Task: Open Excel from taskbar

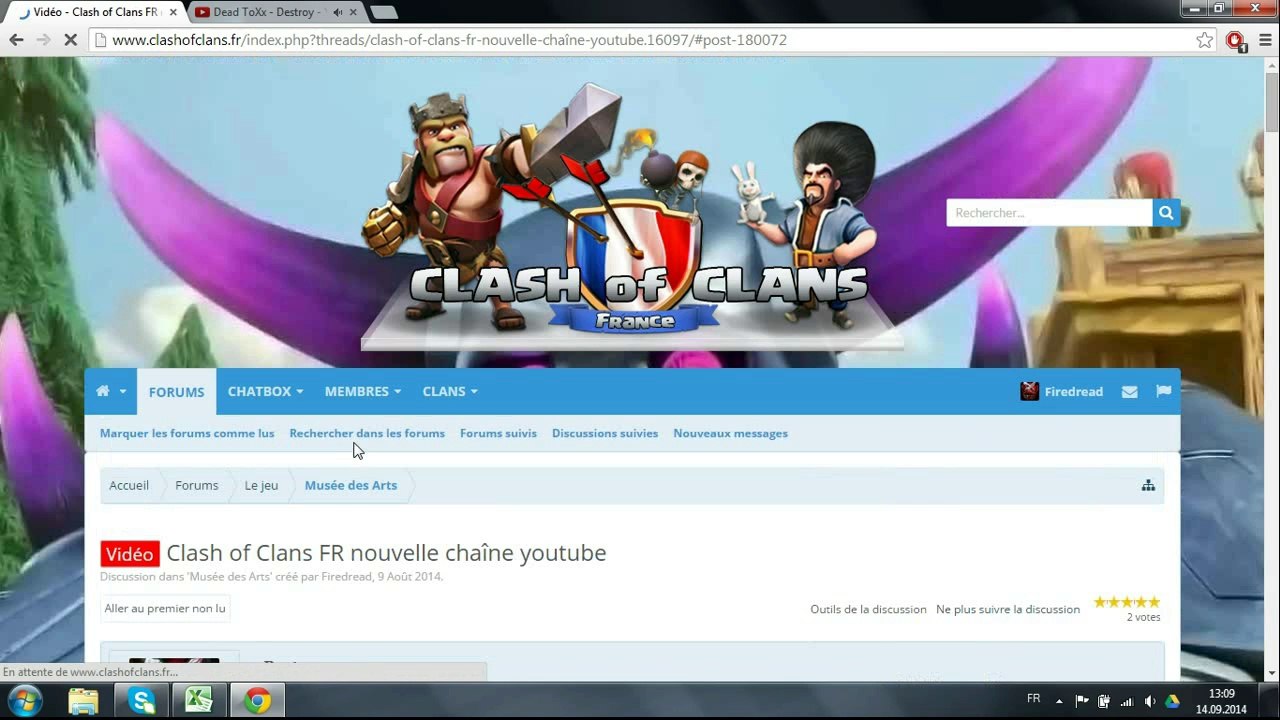Action: pos(199,701)
